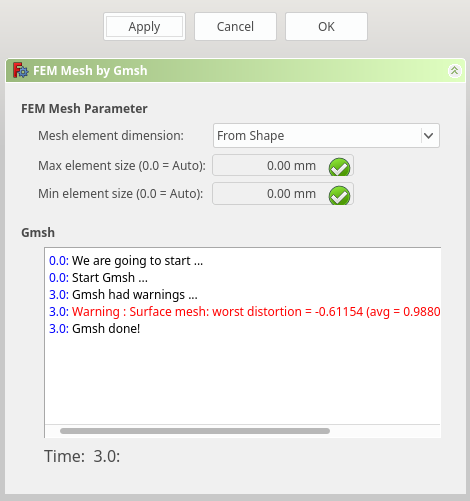Click the 'Gmsh done!' log line

94,329
